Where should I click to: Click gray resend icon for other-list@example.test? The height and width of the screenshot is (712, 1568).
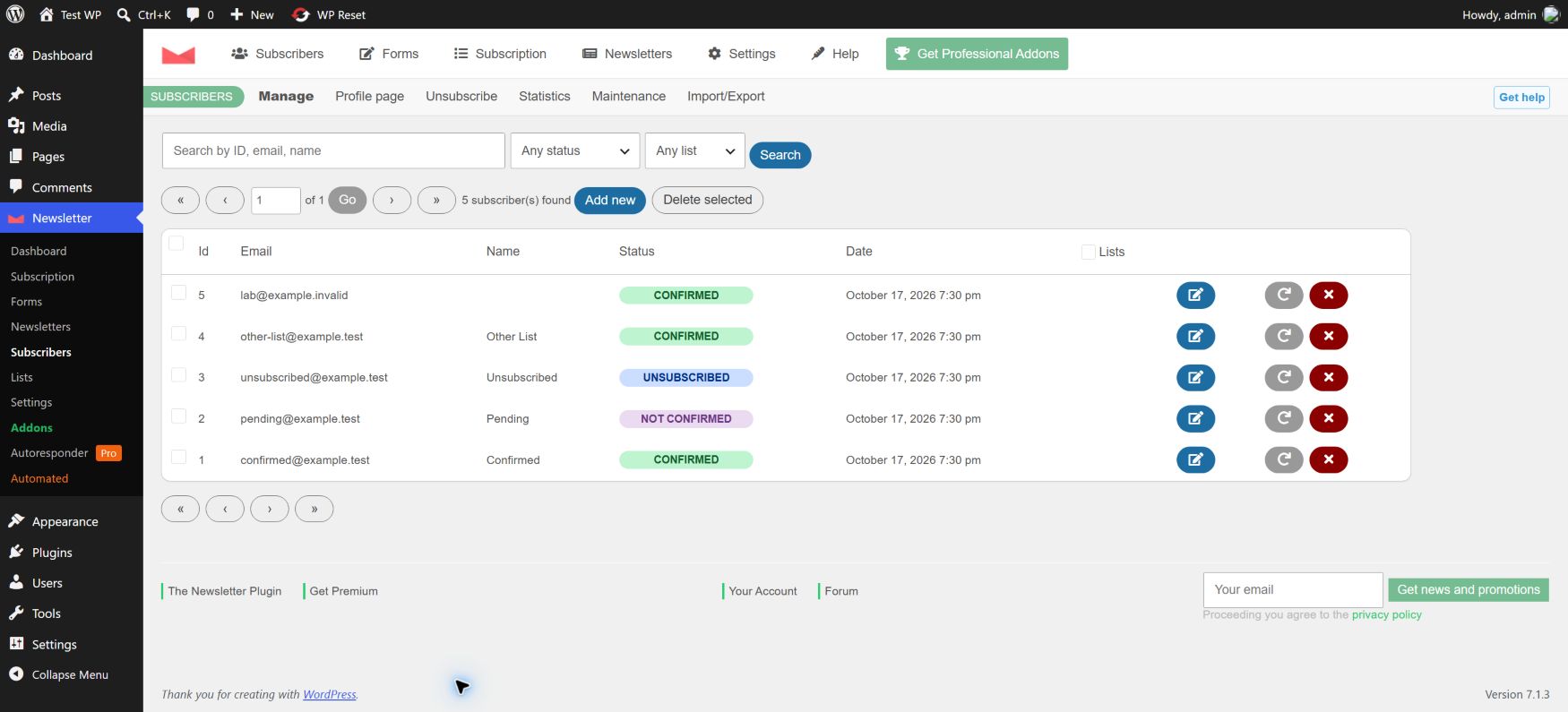tap(1284, 336)
